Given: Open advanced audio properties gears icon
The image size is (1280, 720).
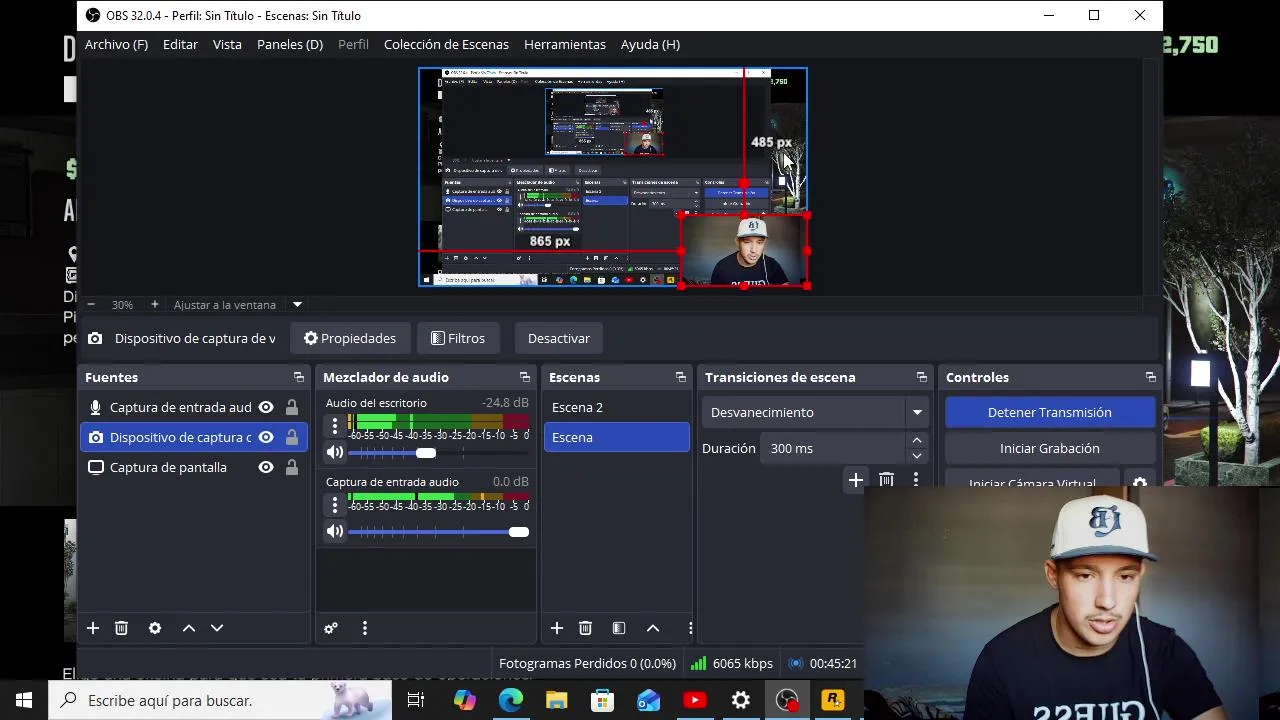Looking at the screenshot, I should tap(331, 628).
